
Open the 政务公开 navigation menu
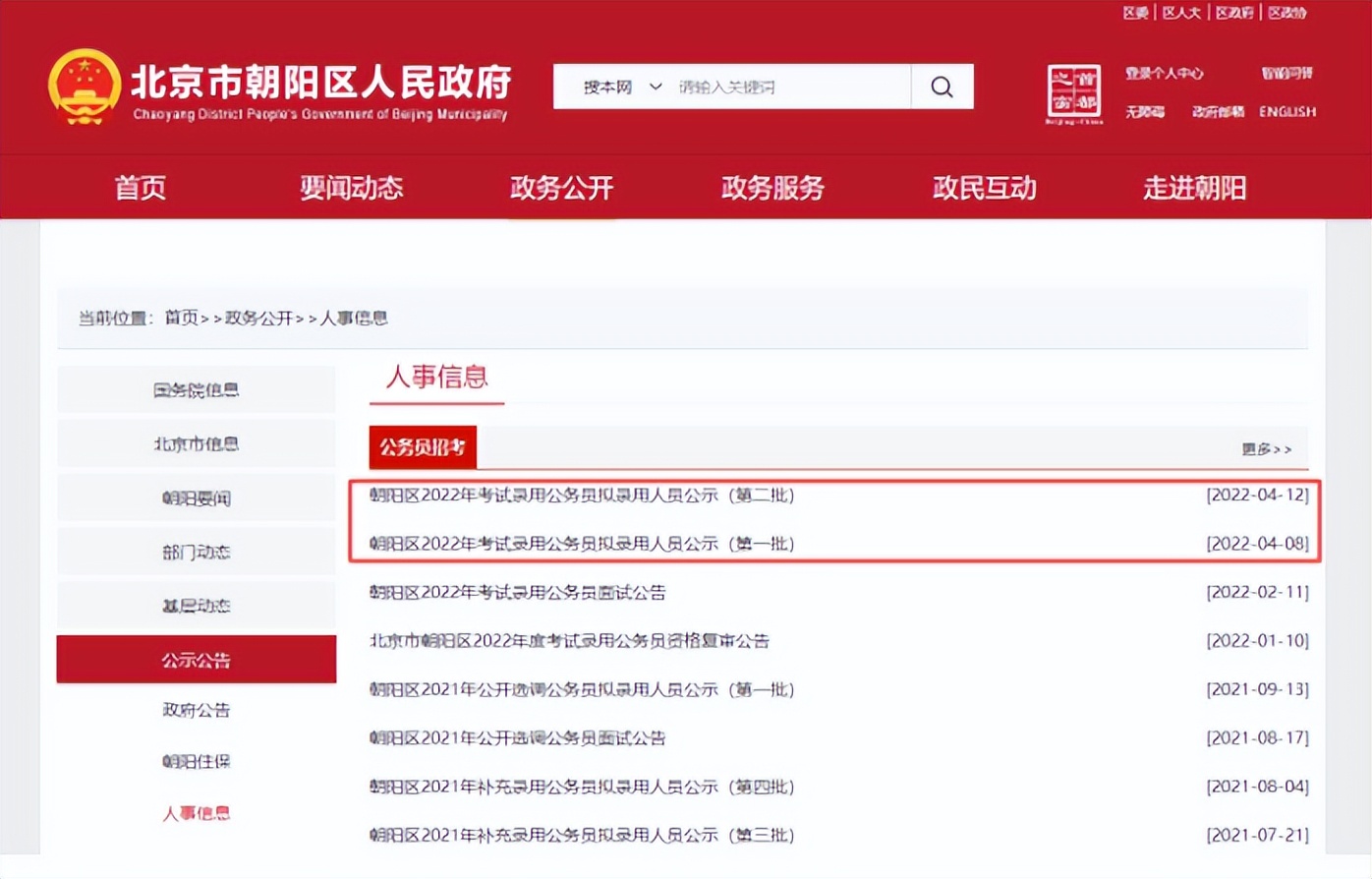point(561,188)
